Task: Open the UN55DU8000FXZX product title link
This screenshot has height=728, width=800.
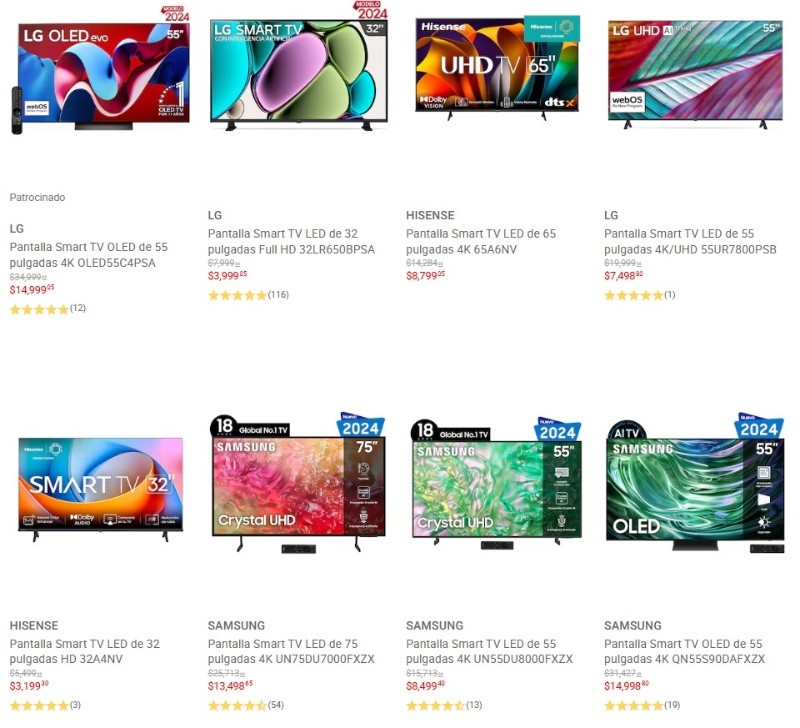Action: 489,651
